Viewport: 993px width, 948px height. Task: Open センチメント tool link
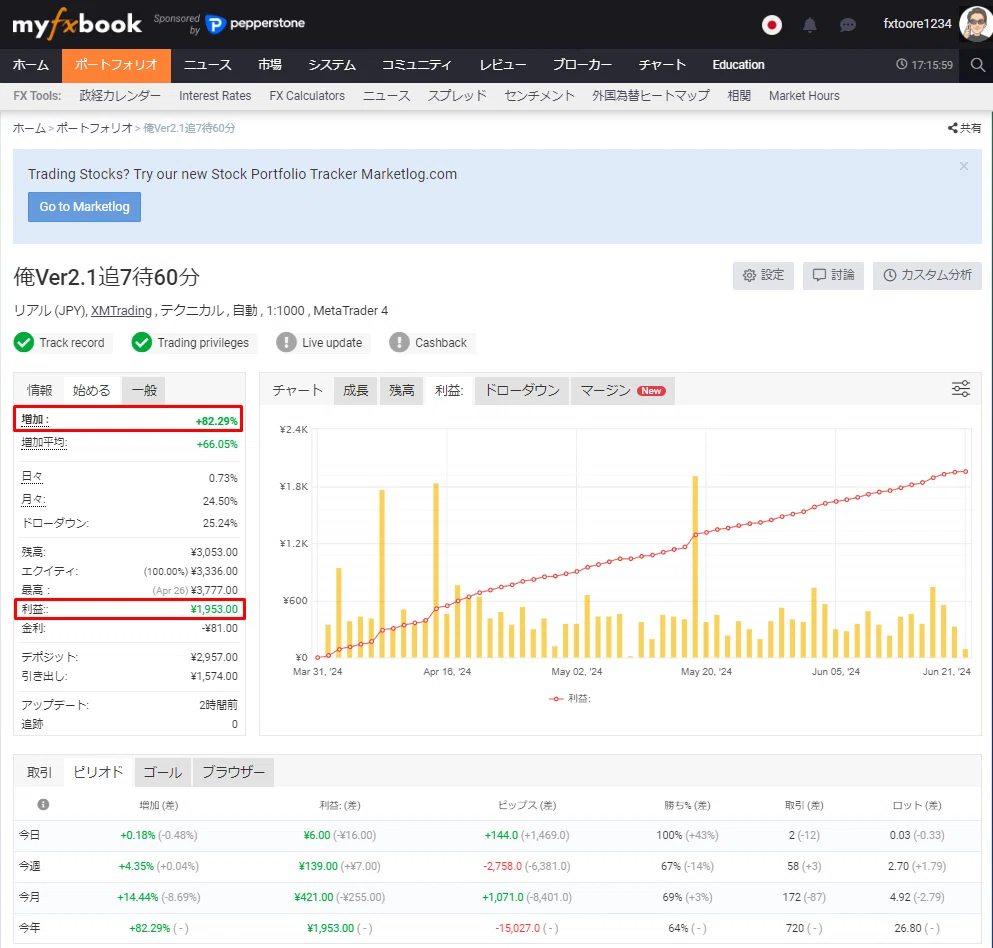540,96
